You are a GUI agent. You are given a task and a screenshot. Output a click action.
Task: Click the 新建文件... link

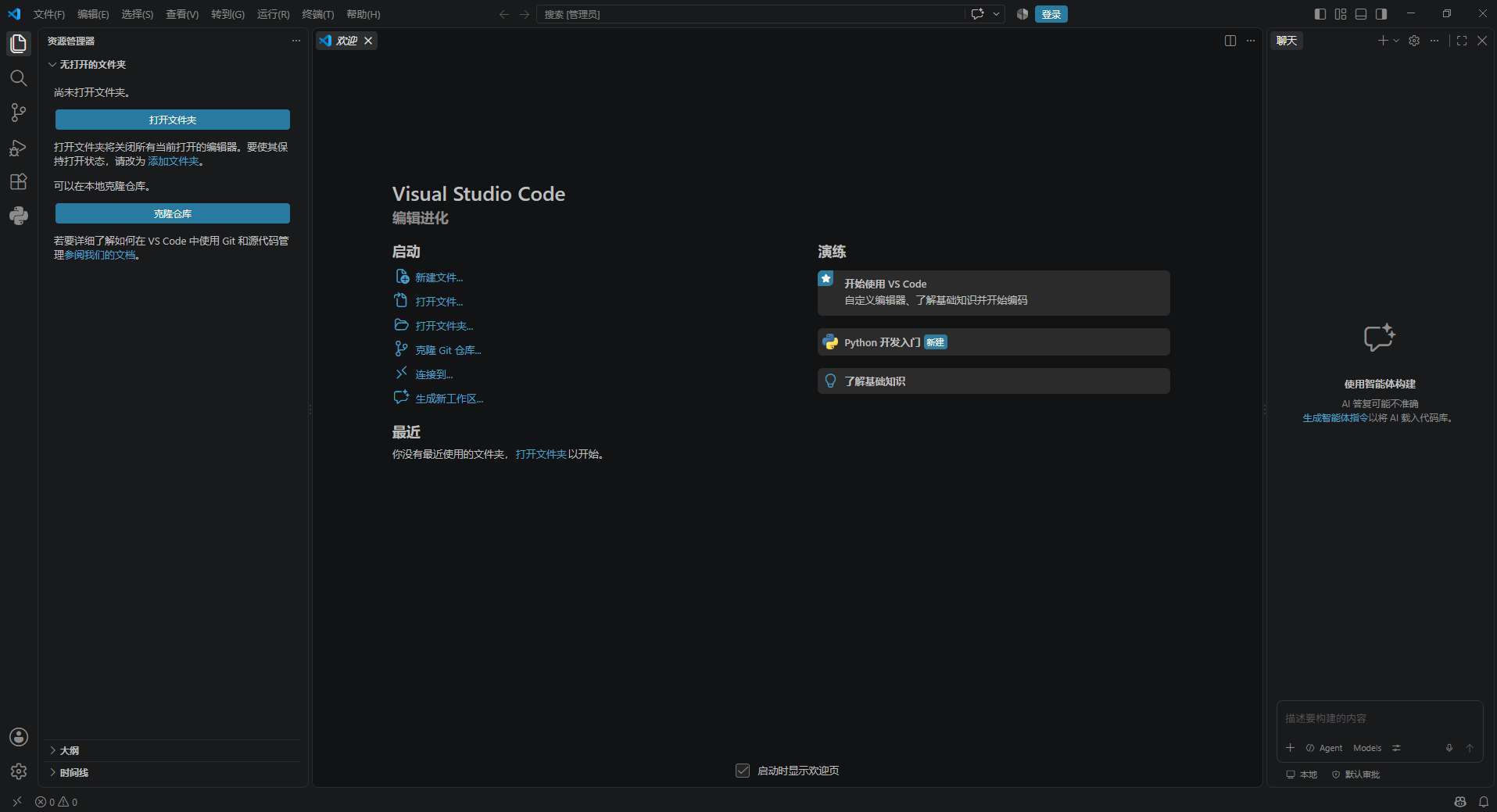(x=439, y=277)
